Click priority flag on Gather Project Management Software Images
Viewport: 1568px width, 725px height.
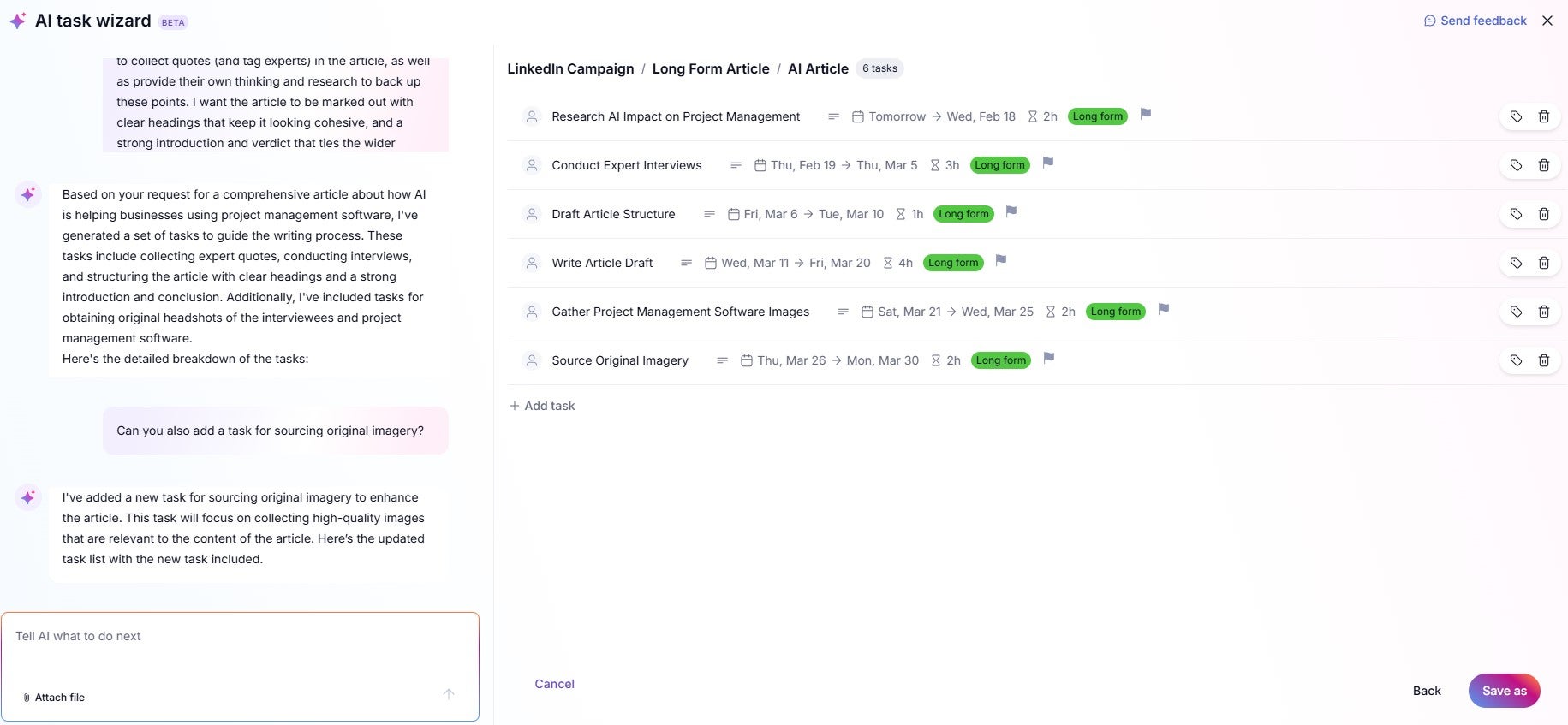pyautogui.click(x=1164, y=309)
